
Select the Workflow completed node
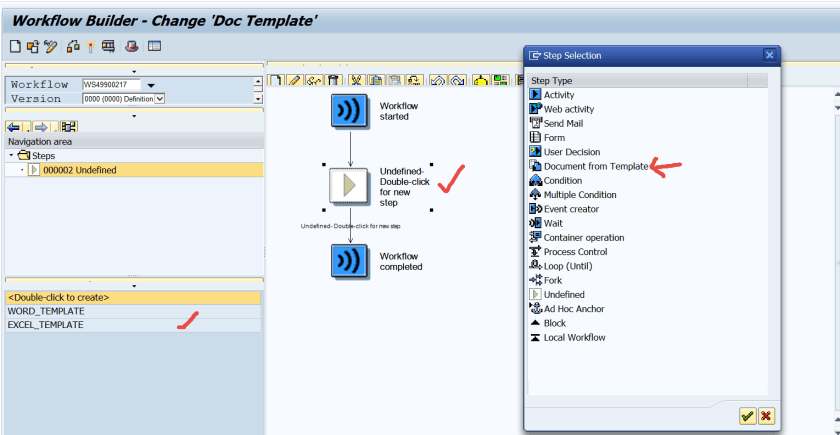(349, 261)
